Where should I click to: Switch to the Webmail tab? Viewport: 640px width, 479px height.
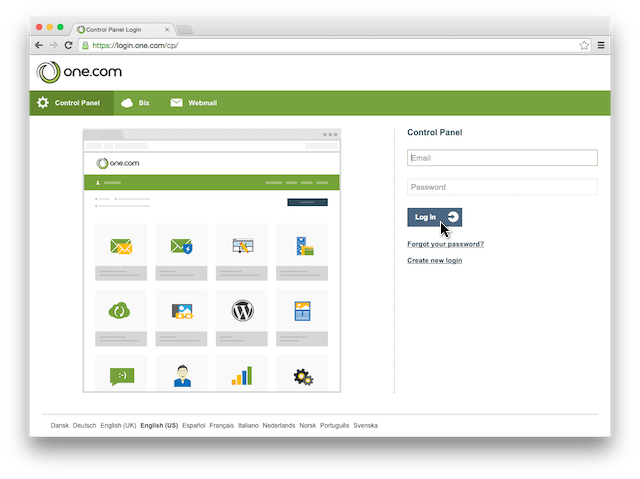click(193, 103)
